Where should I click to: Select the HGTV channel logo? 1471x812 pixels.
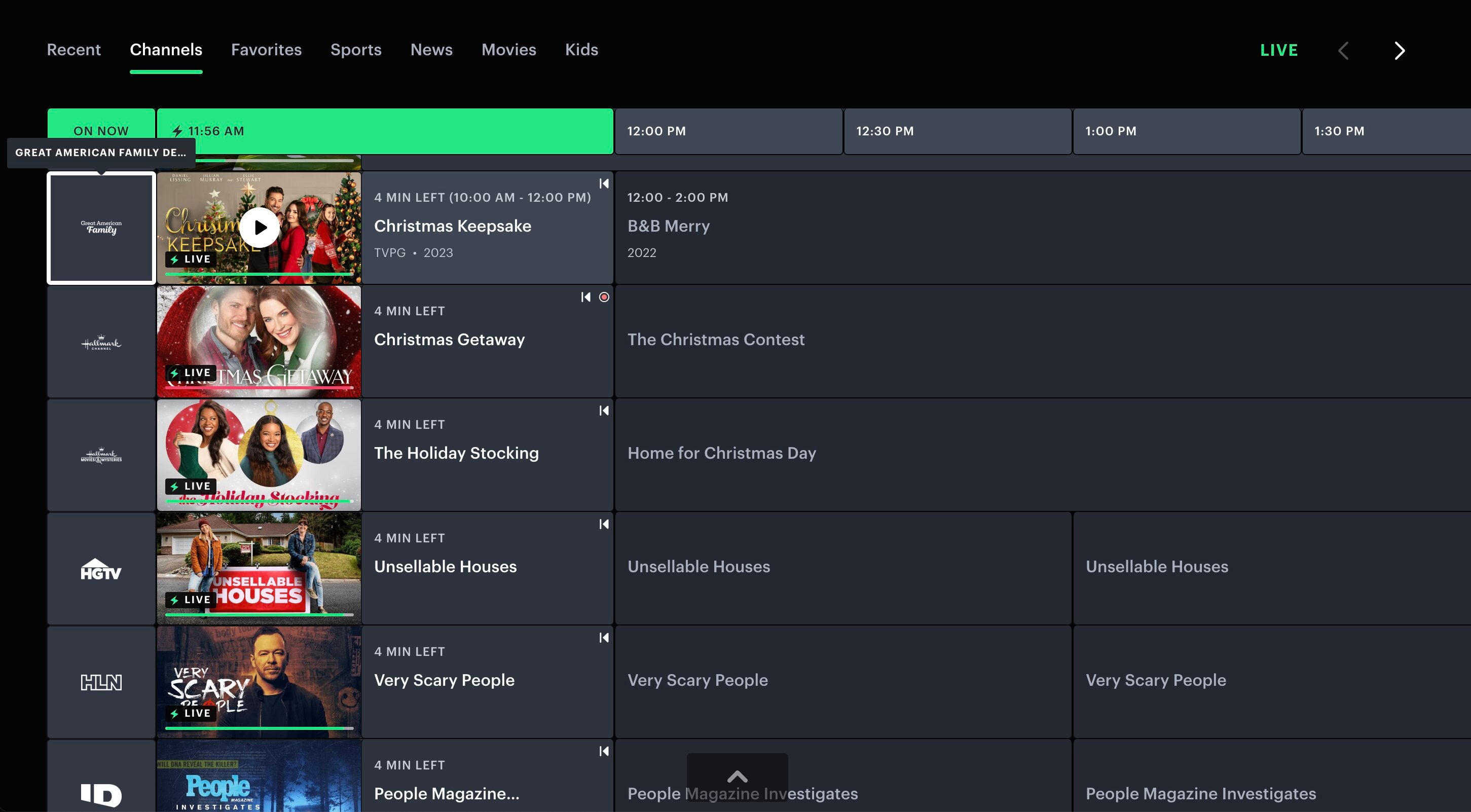pyautogui.click(x=101, y=569)
